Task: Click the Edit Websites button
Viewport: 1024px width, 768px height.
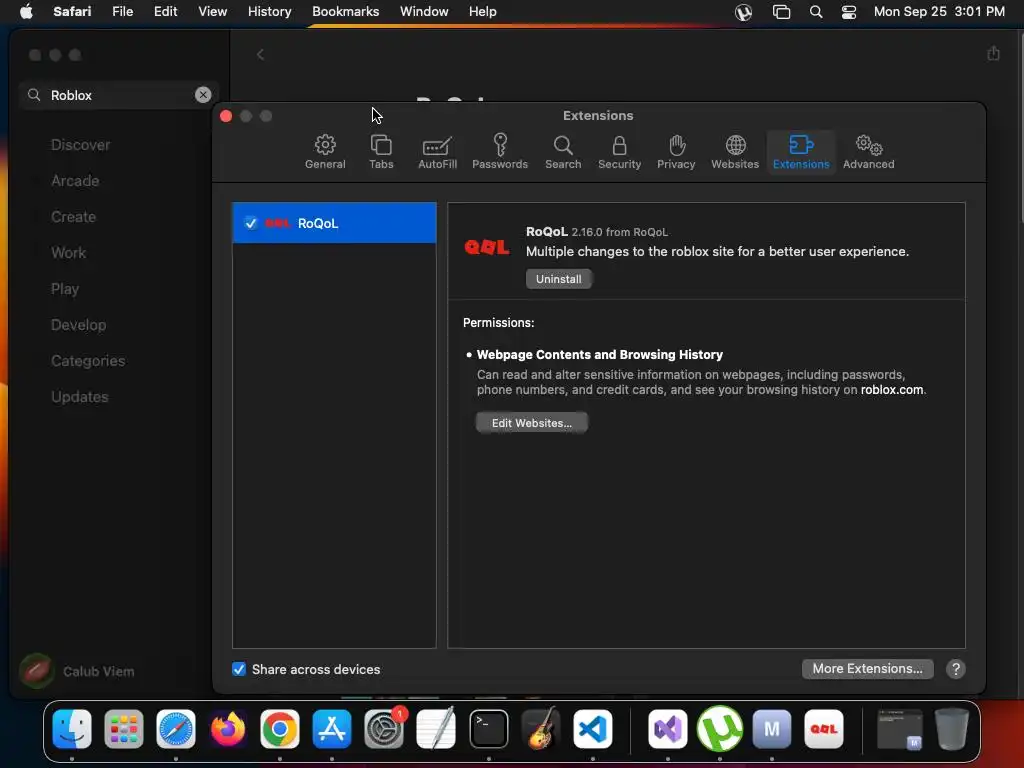Action: click(532, 423)
